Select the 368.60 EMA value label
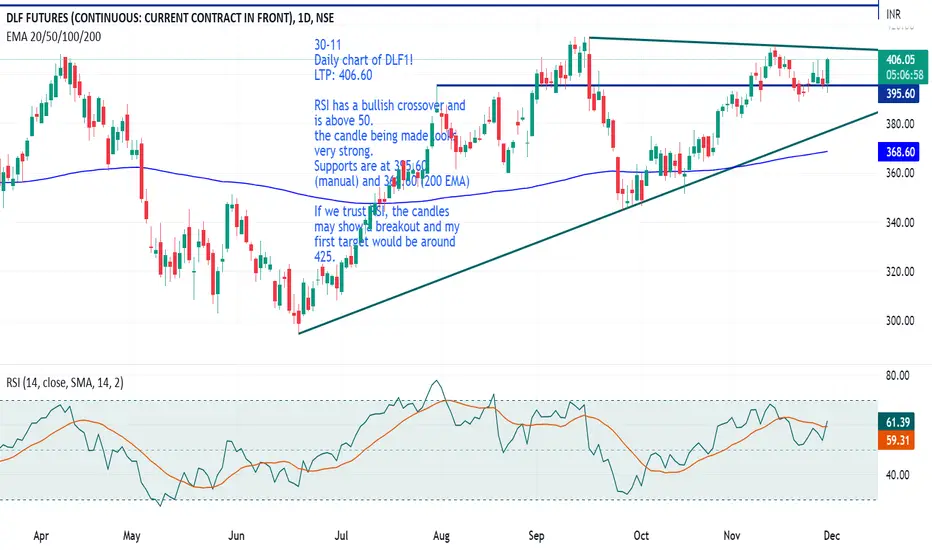932x550 pixels. [899, 152]
